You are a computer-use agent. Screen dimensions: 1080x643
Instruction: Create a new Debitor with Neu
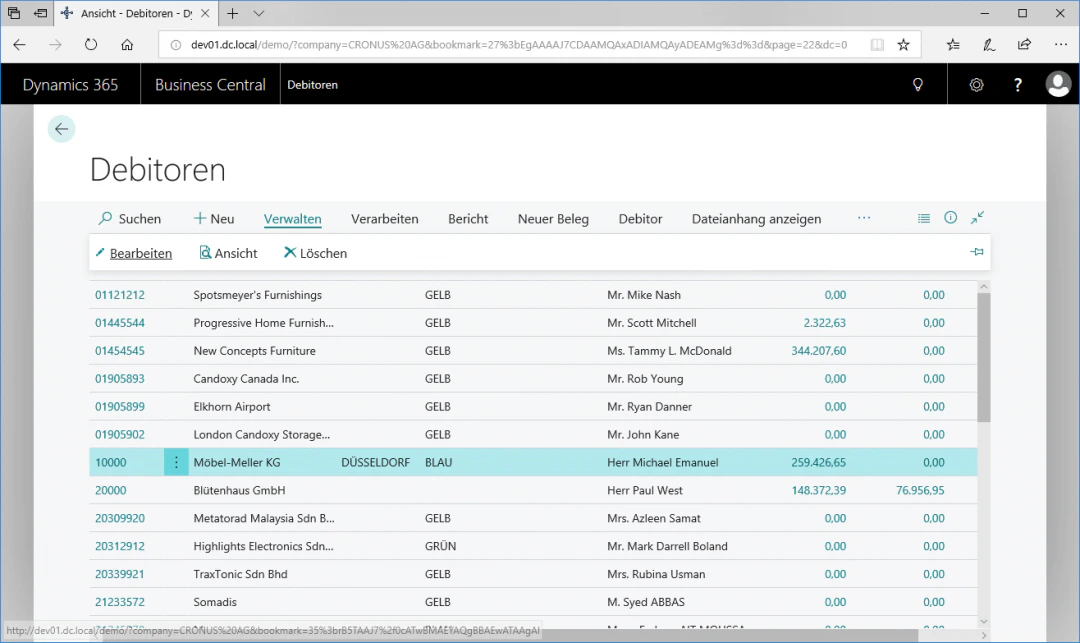[214, 219]
